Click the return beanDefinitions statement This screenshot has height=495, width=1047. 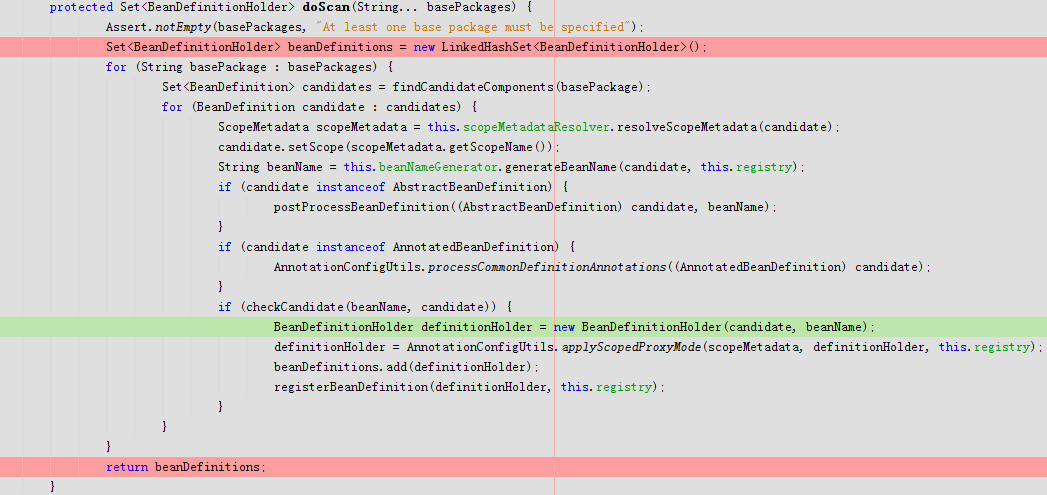click(x=186, y=467)
